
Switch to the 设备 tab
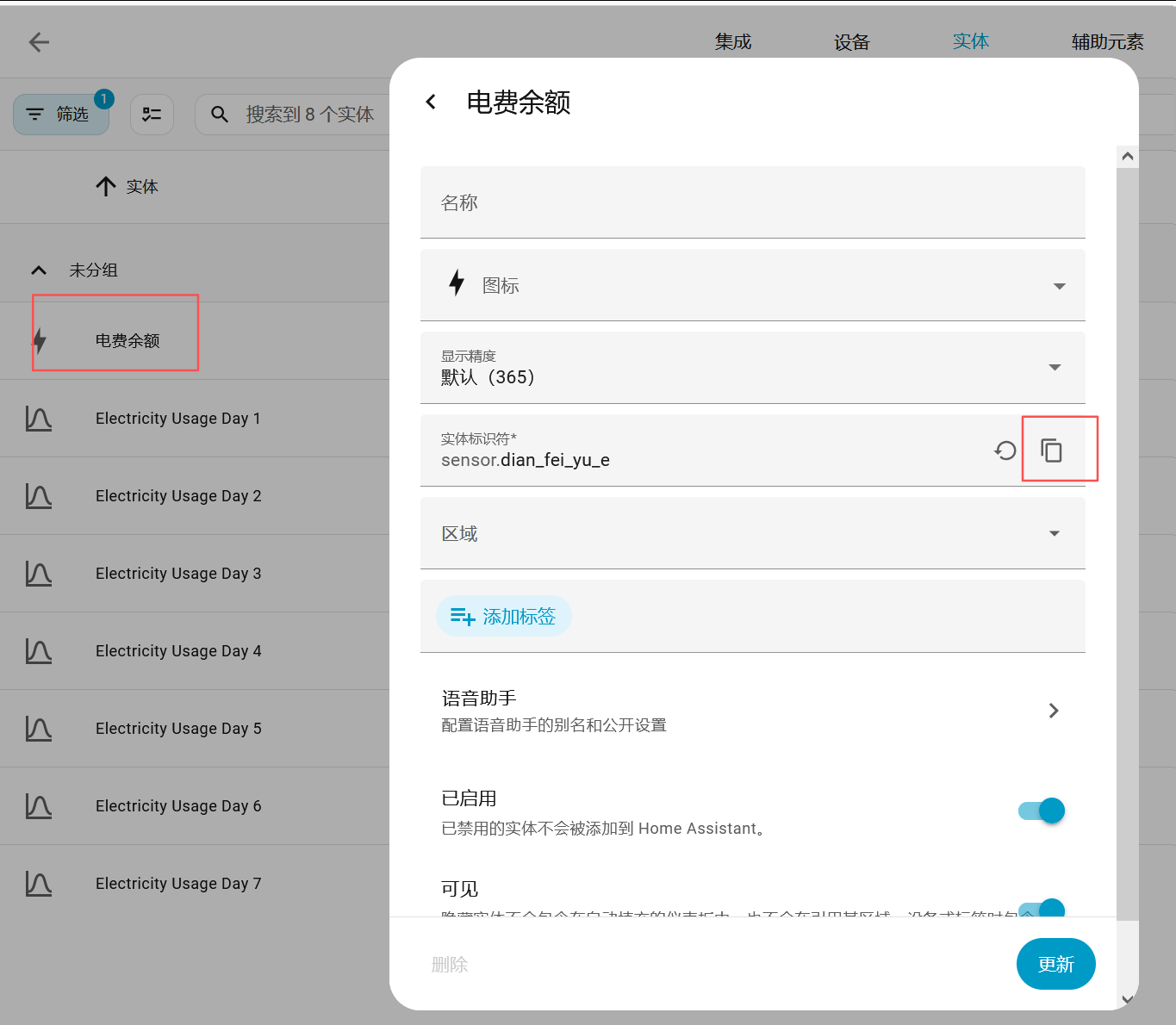tap(851, 40)
